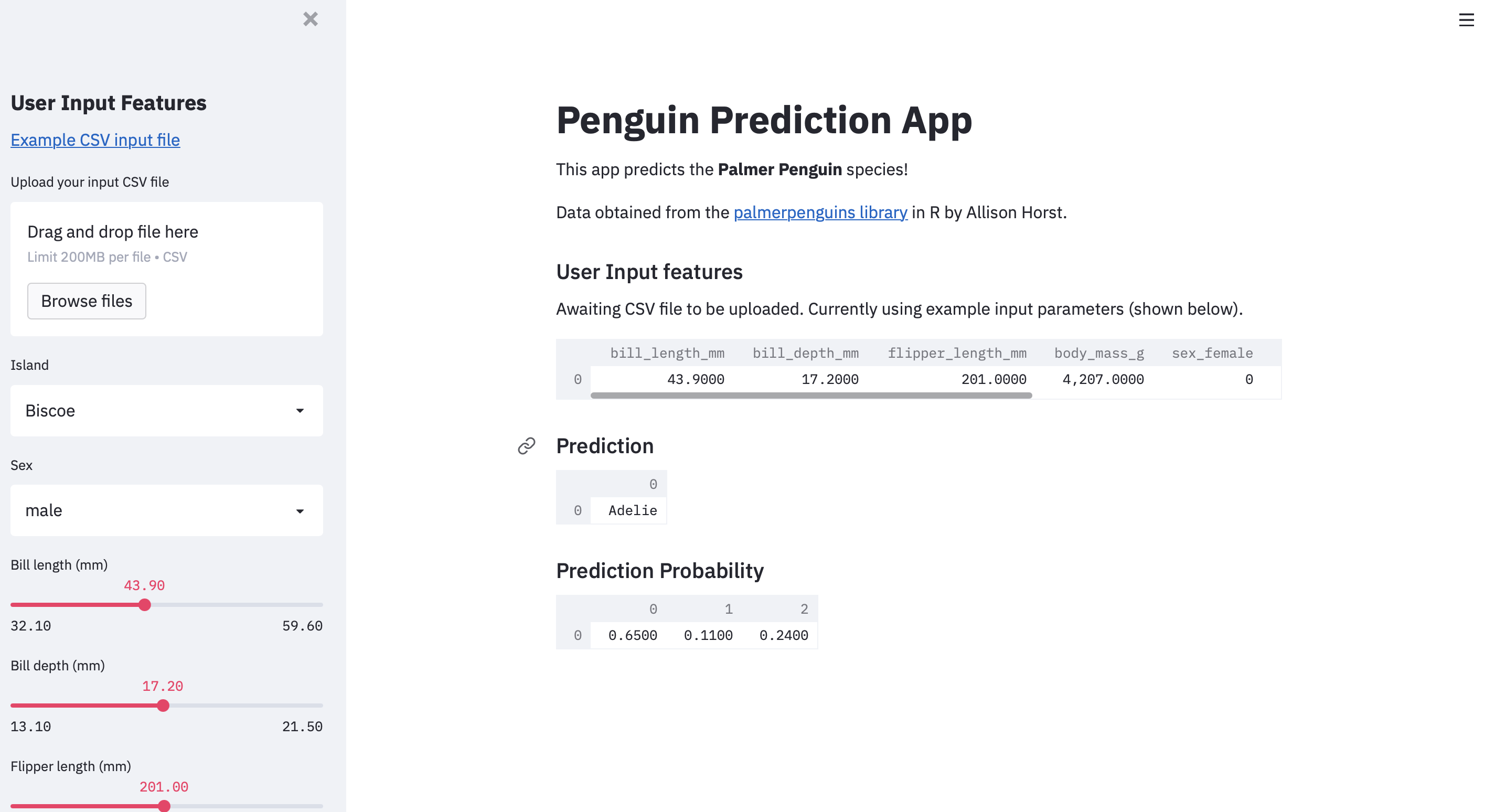Select the flipper_length_mm column header

pyautogui.click(x=956, y=353)
